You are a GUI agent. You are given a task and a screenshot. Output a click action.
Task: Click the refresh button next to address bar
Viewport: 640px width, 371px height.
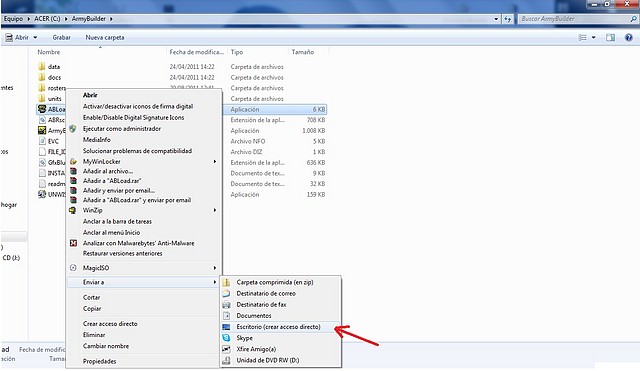click(507, 19)
